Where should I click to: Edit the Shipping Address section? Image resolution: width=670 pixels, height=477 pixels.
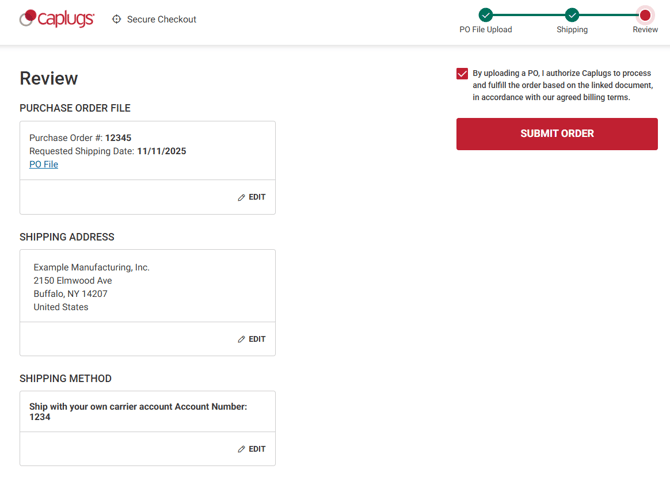click(x=252, y=339)
